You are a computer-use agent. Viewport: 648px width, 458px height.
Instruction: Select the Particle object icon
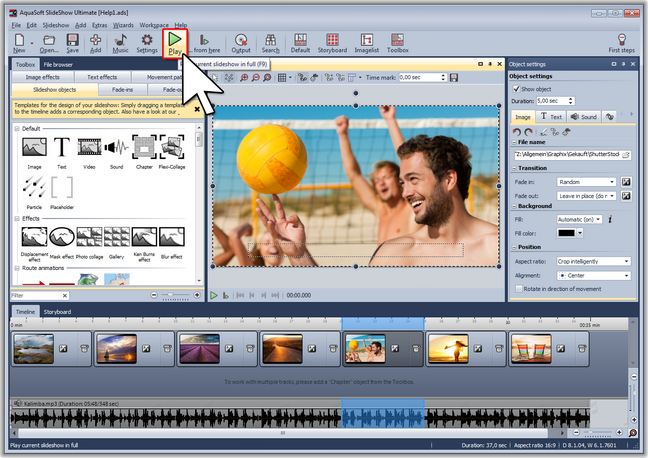pos(33,187)
